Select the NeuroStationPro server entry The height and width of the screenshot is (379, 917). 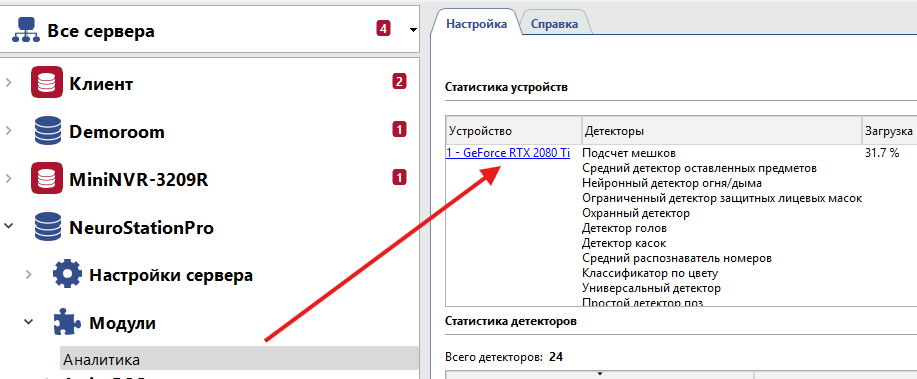pyautogui.click(x=141, y=228)
